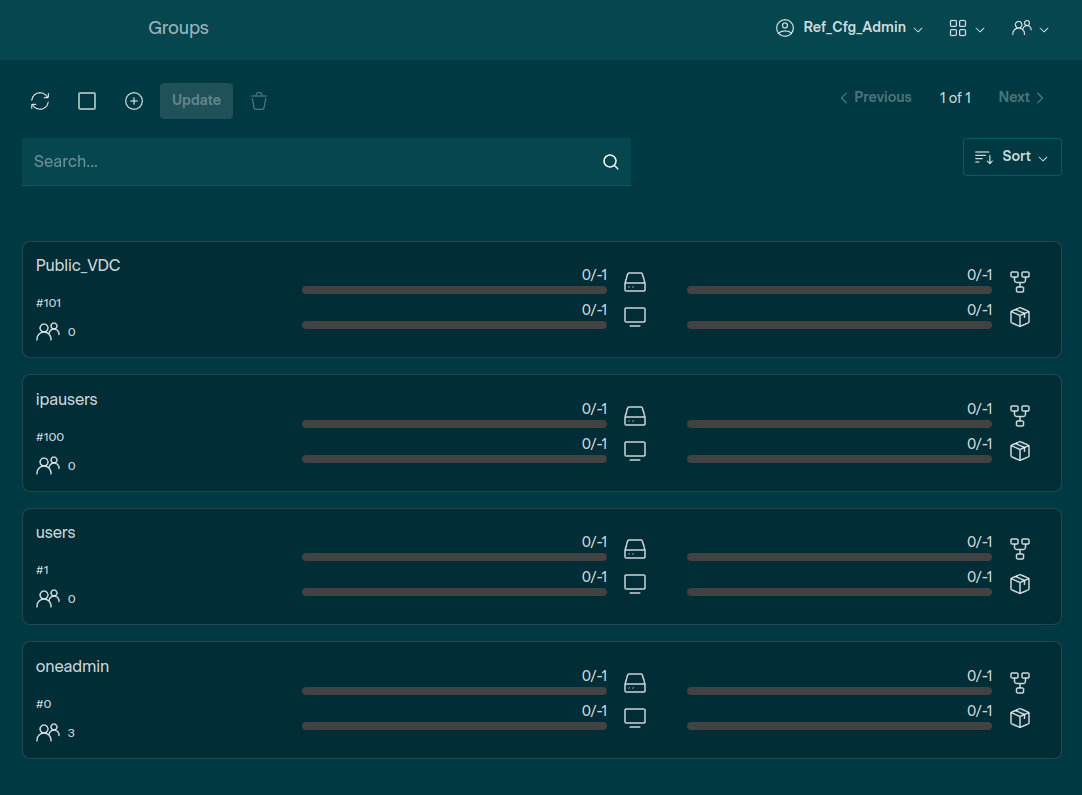The height and width of the screenshot is (795, 1082).
Task: Select the users group card name
Action: point(55,533)
